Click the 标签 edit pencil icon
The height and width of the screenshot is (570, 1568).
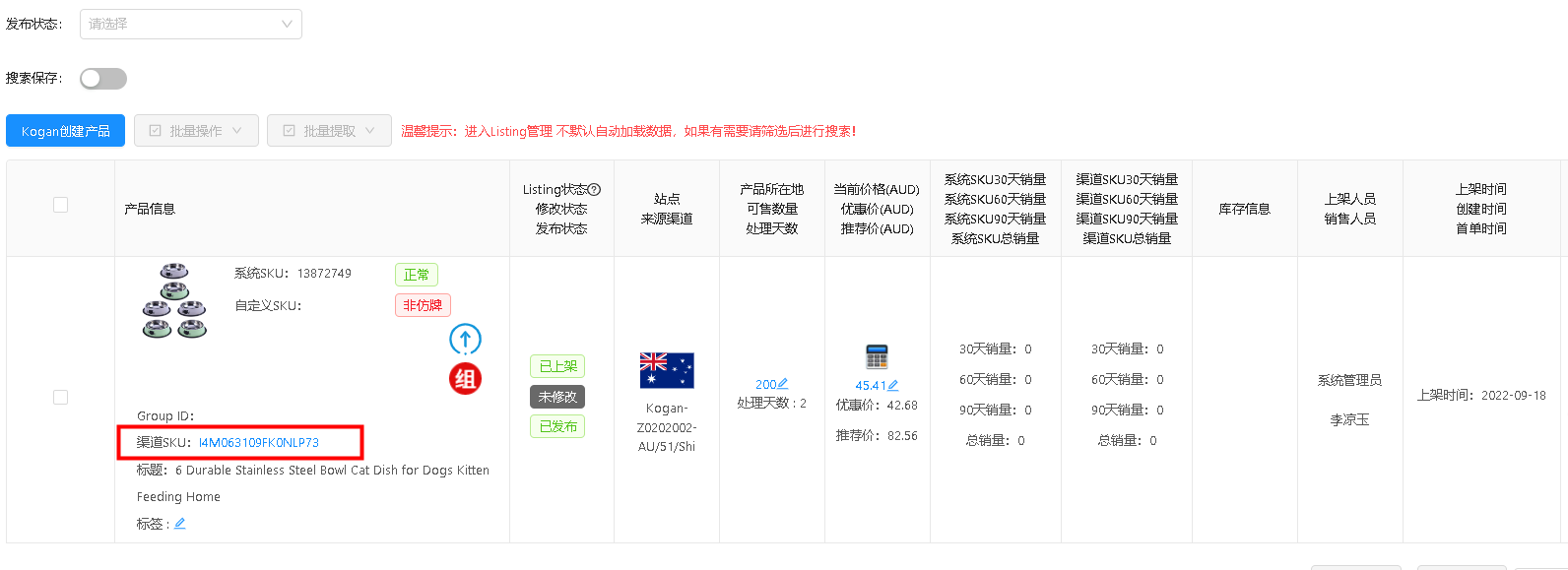(x=180, y=524)
